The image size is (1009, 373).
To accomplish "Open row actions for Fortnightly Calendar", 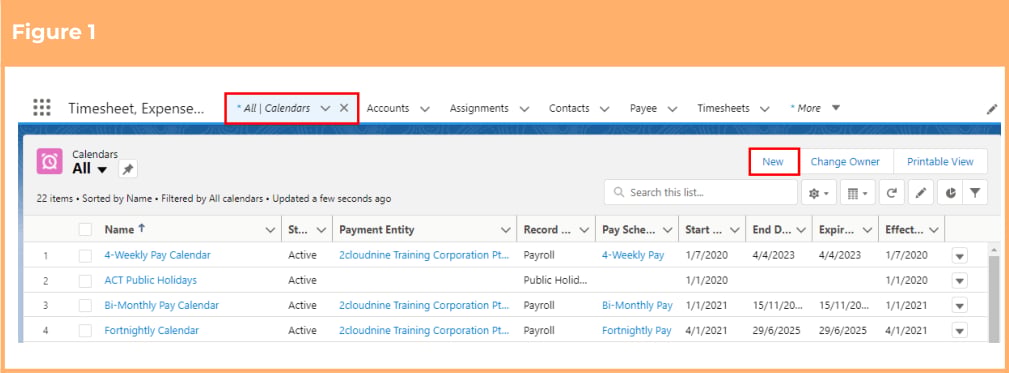I will (959, 331).
